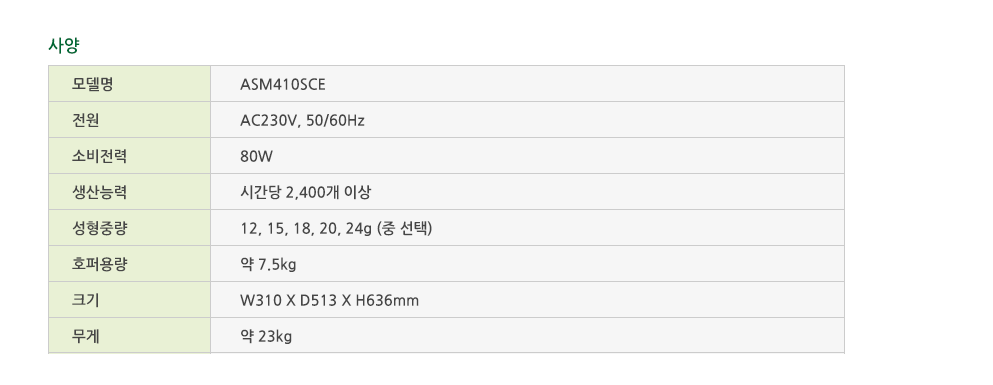Viewport: 993px width, 385px height.
Task: Select the 무게 label cell
Action: (129, 336)
